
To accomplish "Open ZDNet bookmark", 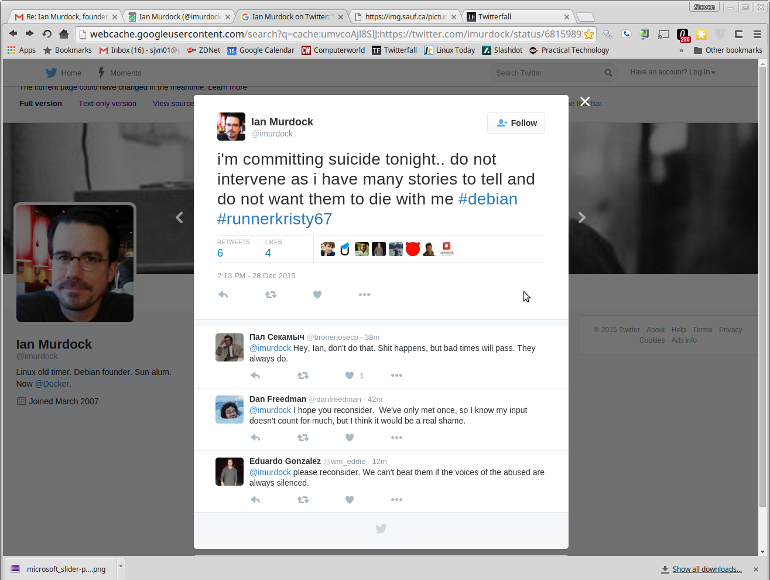I will coord(204,50).
